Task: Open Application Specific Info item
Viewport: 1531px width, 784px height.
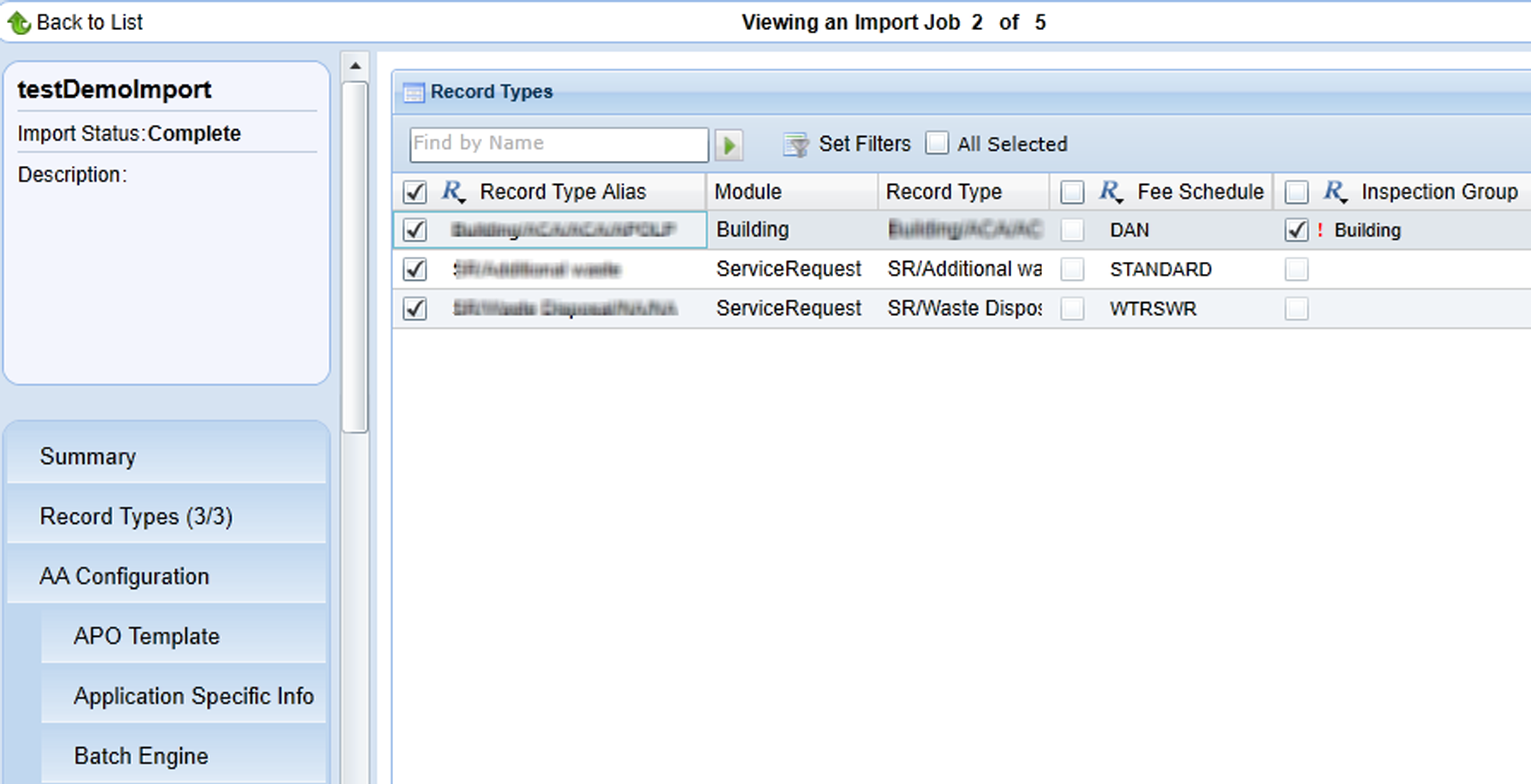Action: click(x=194, y=696)
